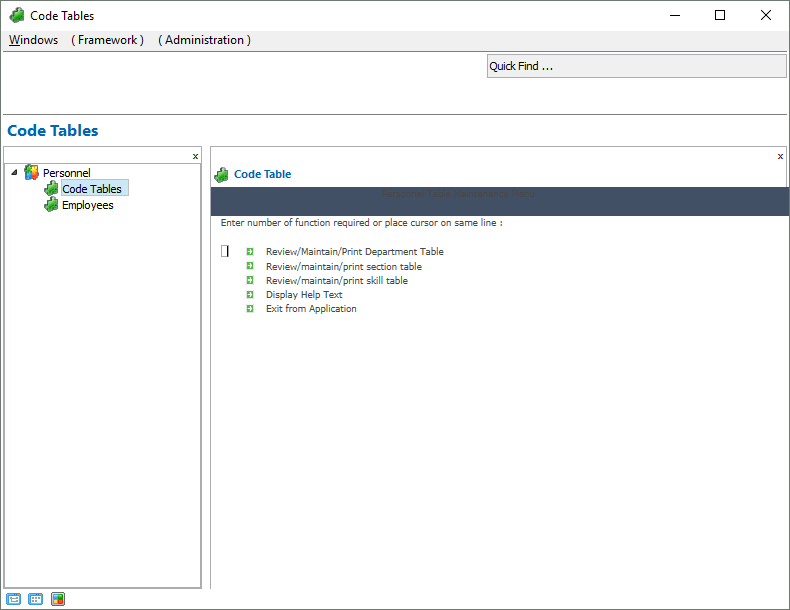Collapse the Personnel tree node

coord(14,173)
